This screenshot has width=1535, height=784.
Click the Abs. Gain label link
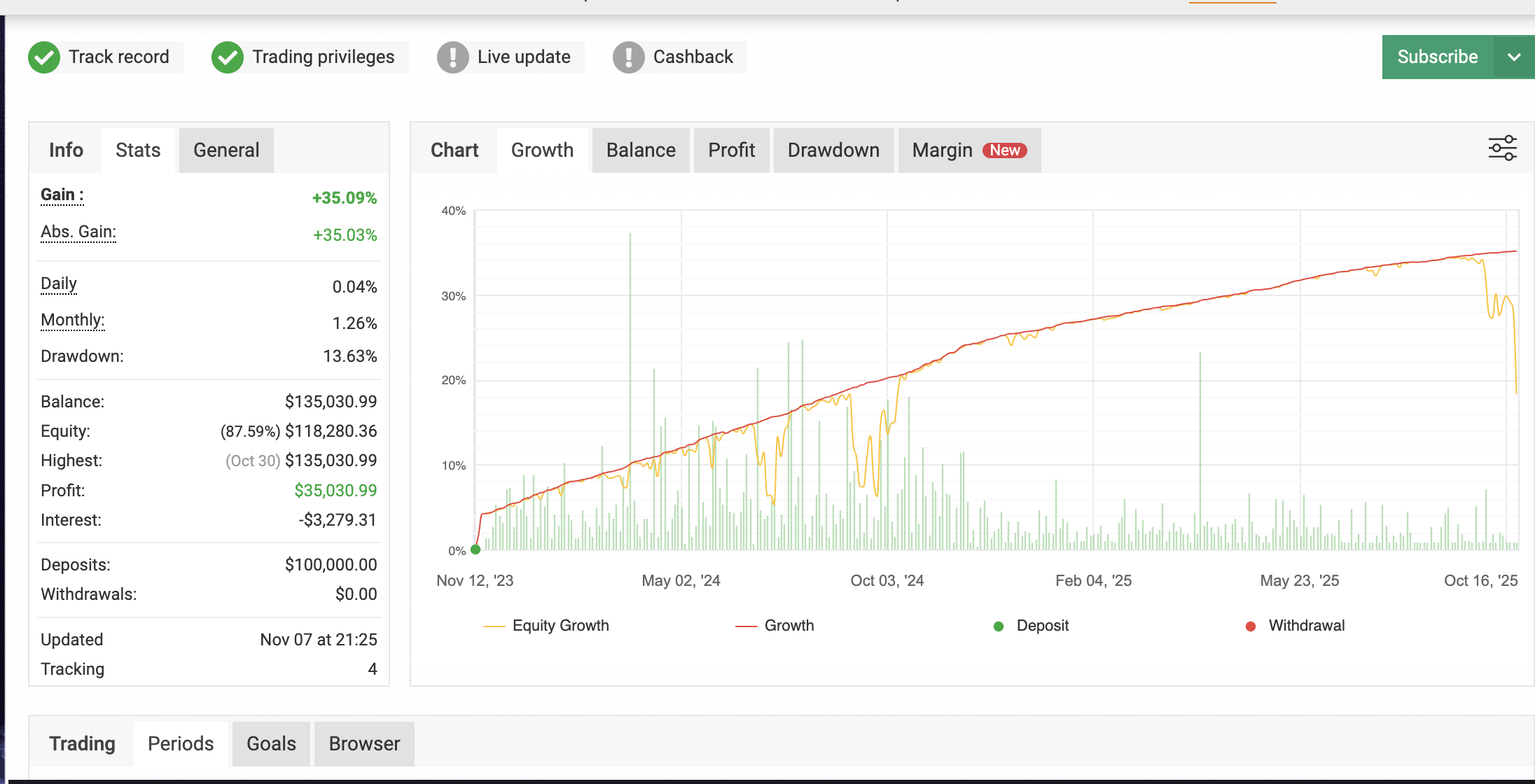click(x=78, y=232)
